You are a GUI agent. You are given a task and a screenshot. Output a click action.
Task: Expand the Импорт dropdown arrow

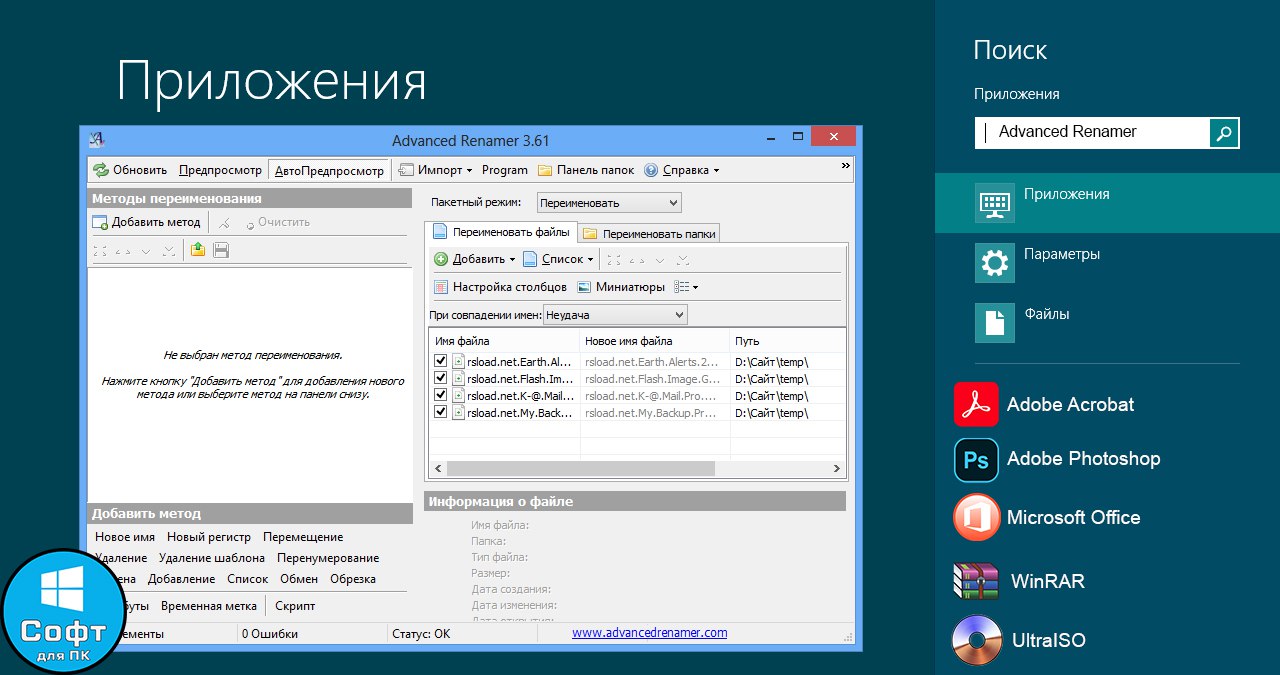pyautogui.click(x=469, y=171)
